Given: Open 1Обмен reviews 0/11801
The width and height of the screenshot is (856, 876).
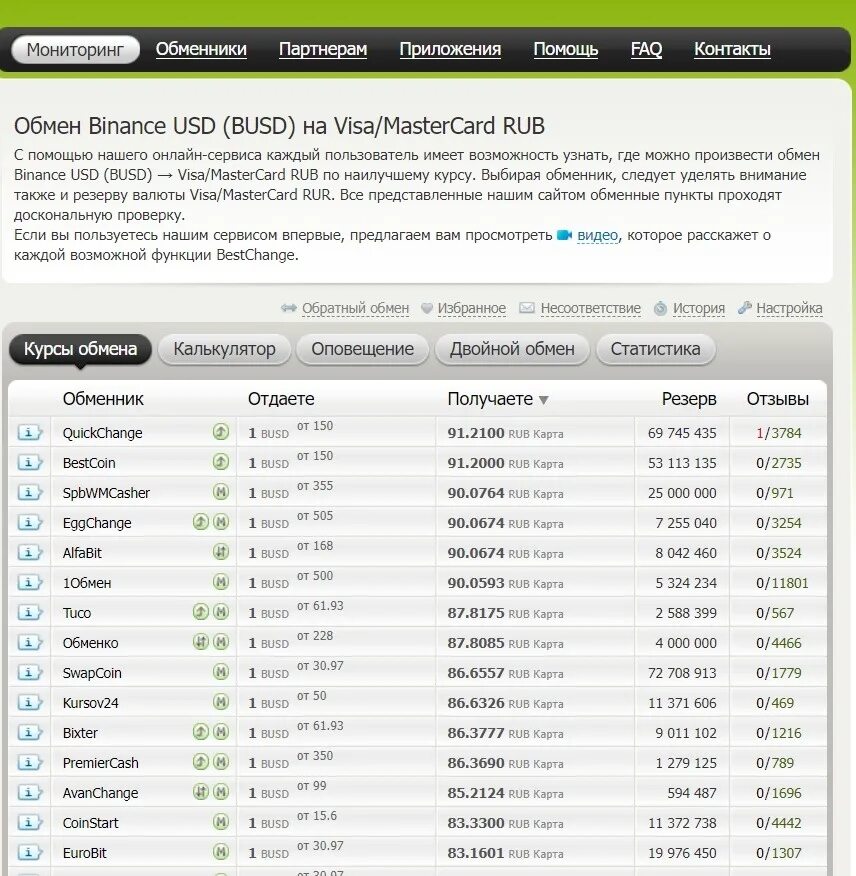Looking at the screenshot, I should [x=782, y=583].
